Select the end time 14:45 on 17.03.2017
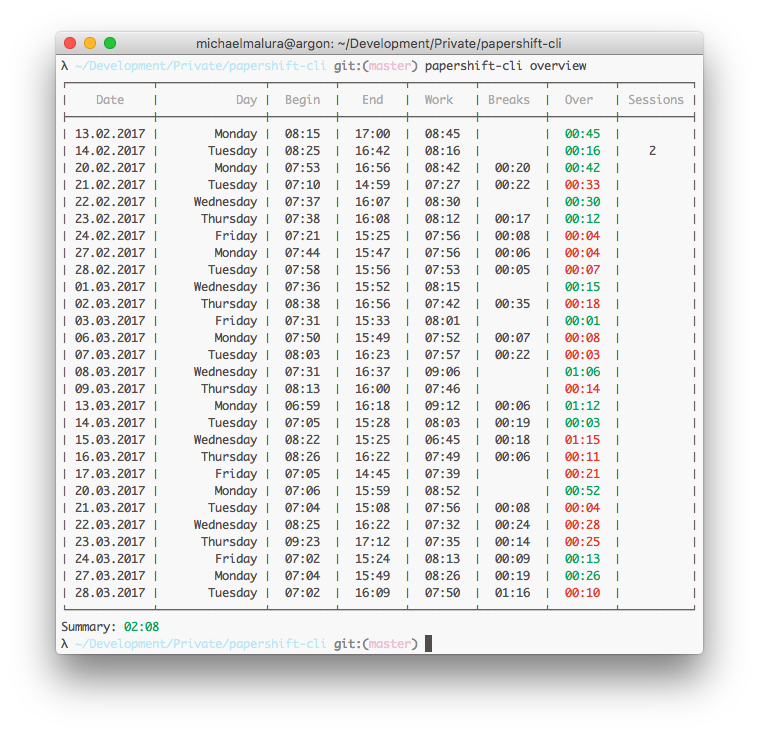Screen dimensions: 759x734 pos(372,474)
